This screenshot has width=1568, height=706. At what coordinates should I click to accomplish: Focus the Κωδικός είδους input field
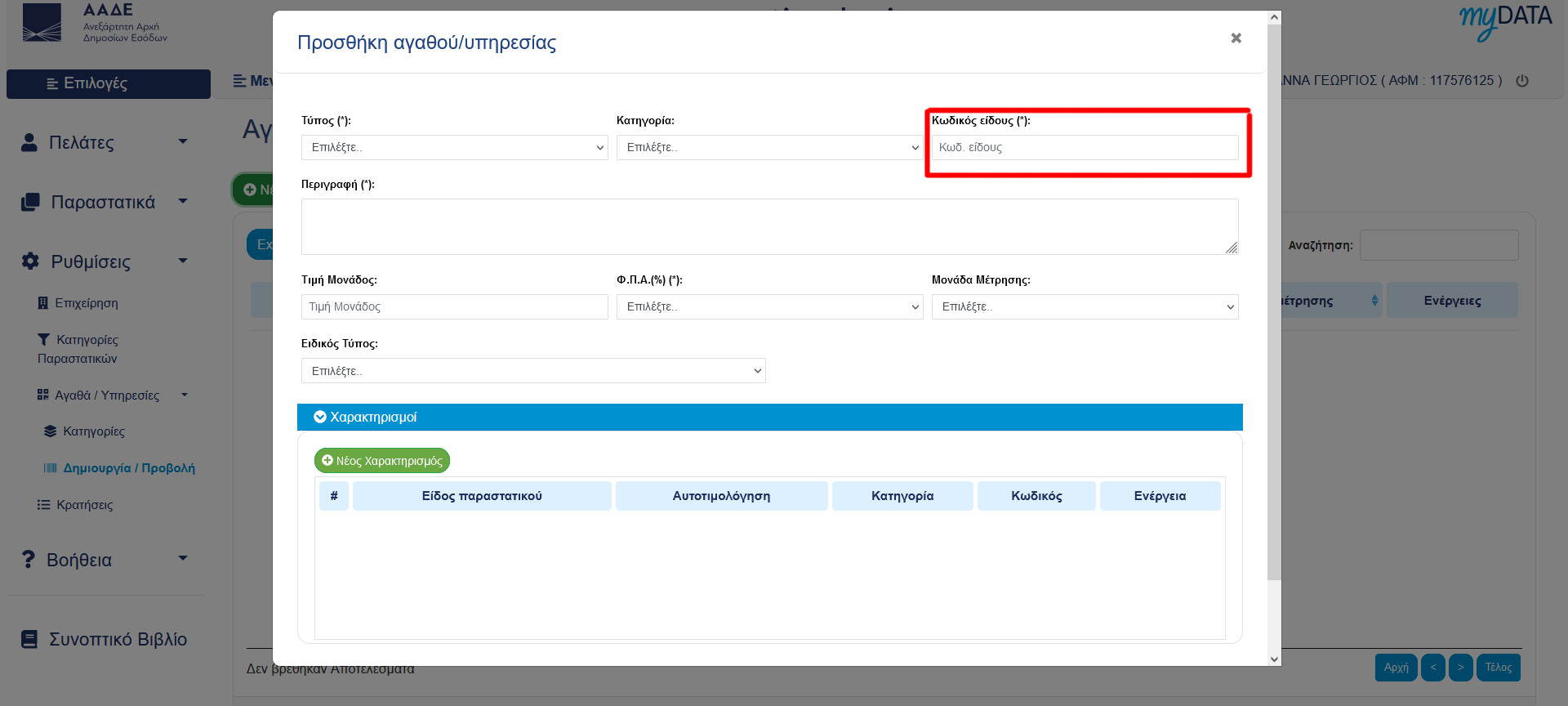[1085, 147]
